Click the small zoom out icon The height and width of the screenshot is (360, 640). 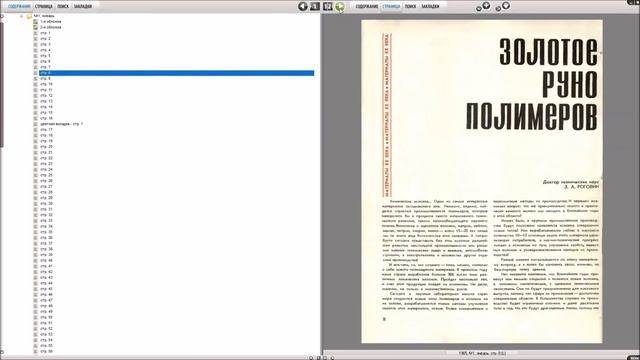tap(498, 8)
